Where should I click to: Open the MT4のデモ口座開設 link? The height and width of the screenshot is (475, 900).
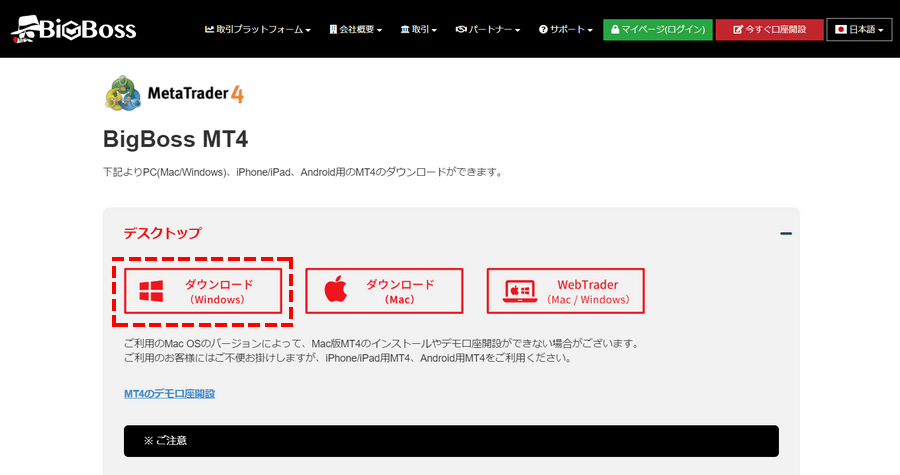[169, 394]
